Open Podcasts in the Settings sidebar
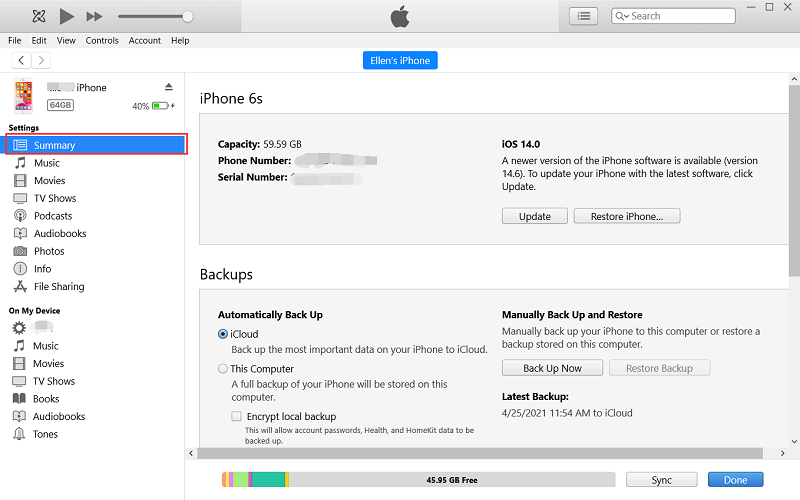 (x=52, y=216)
